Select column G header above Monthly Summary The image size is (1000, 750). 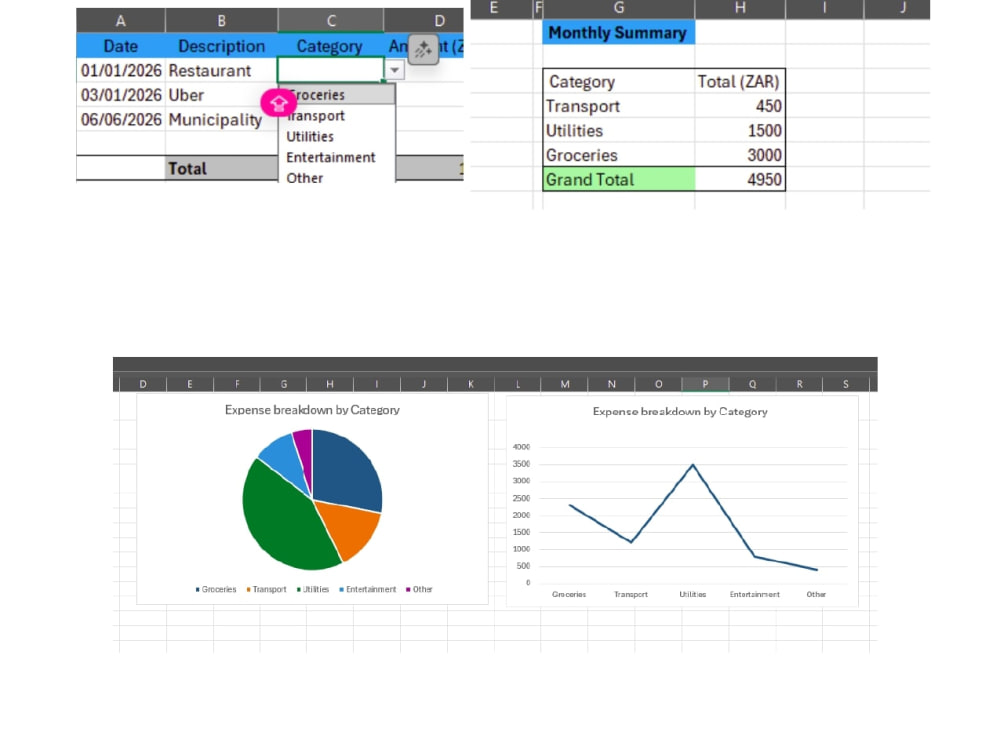coord(618,8)
